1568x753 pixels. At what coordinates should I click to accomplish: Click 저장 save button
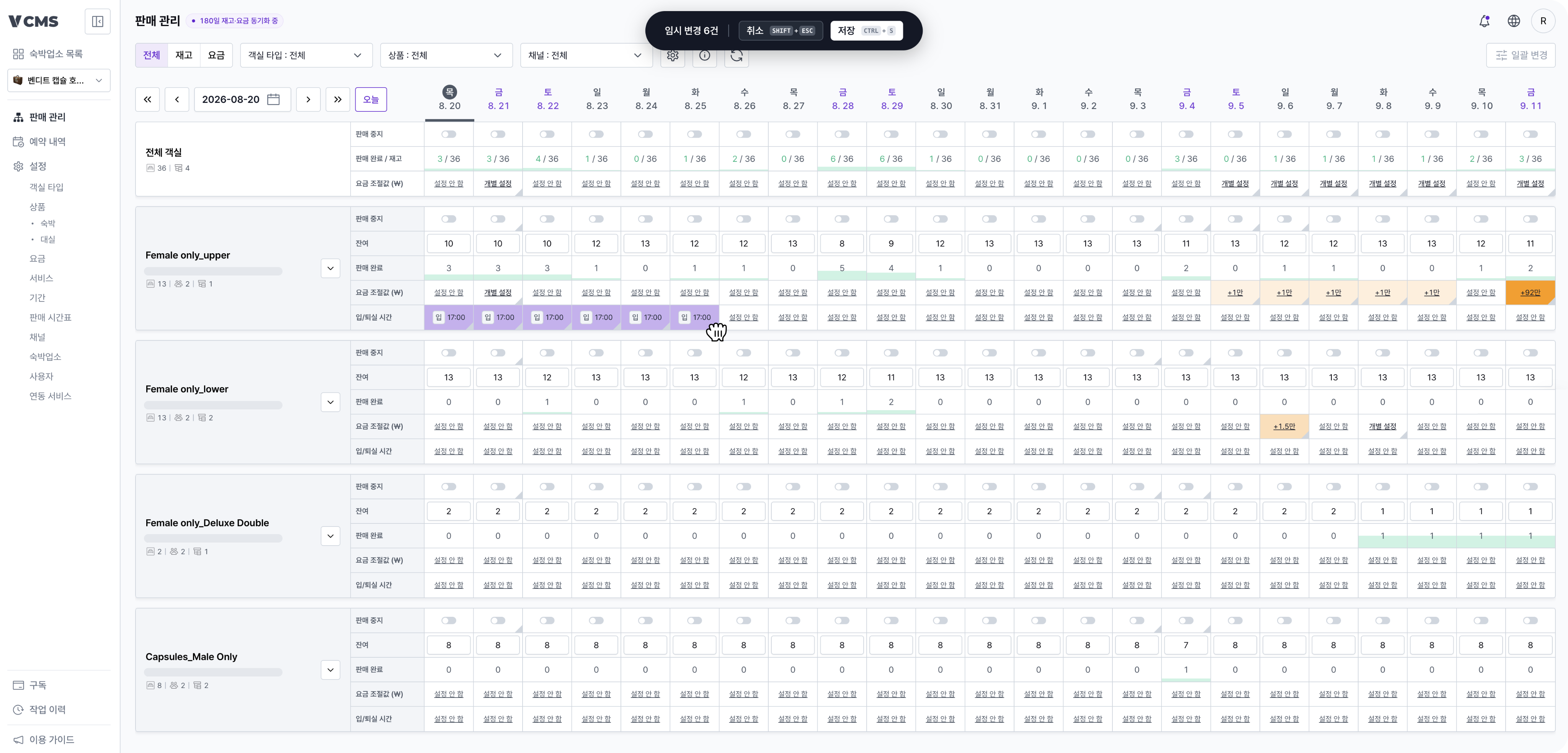866,30
